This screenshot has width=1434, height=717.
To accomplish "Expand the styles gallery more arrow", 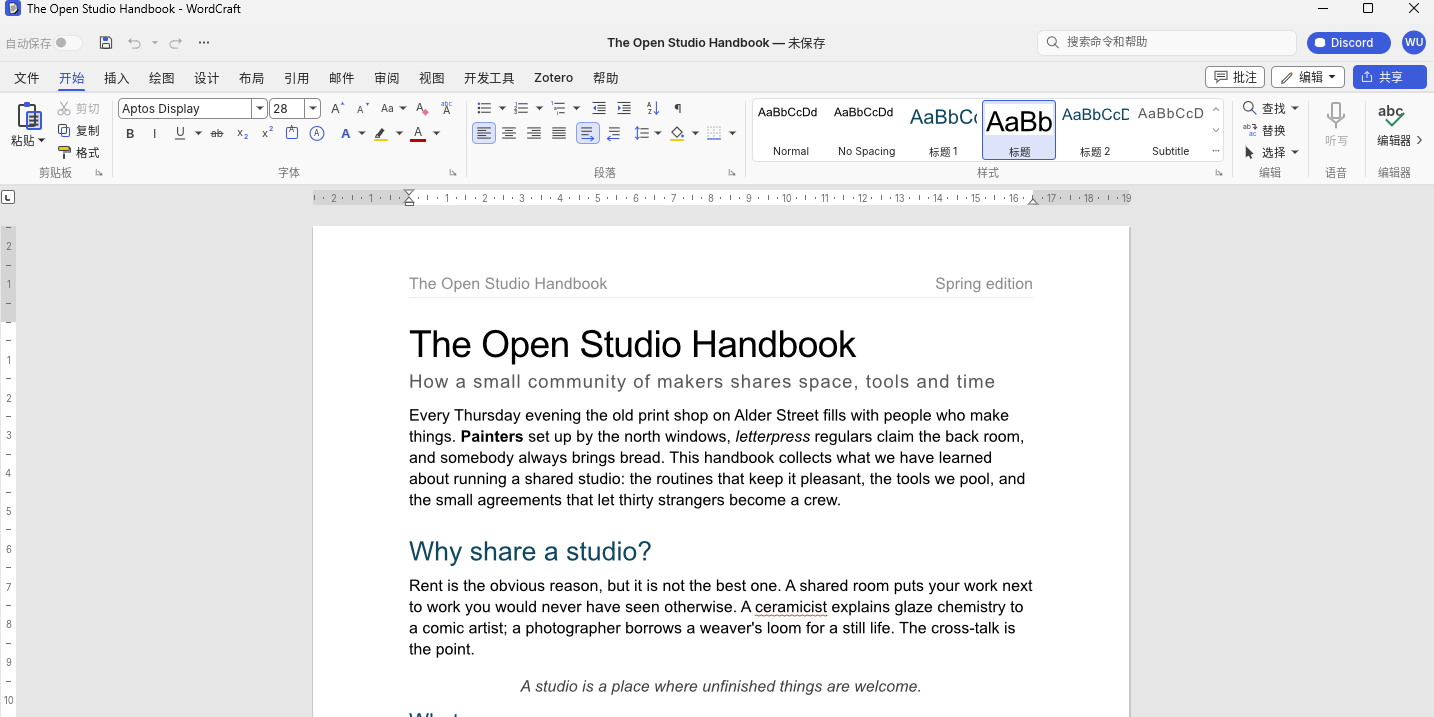I will (1216, 151).
